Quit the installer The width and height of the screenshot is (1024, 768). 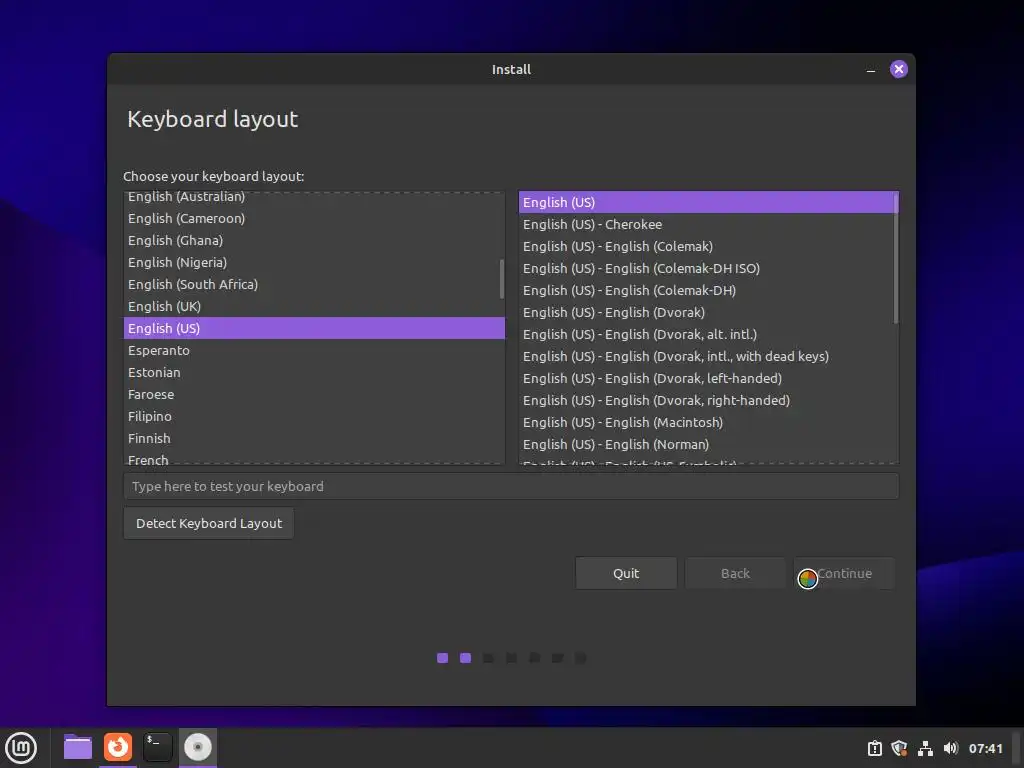(626, 573)
